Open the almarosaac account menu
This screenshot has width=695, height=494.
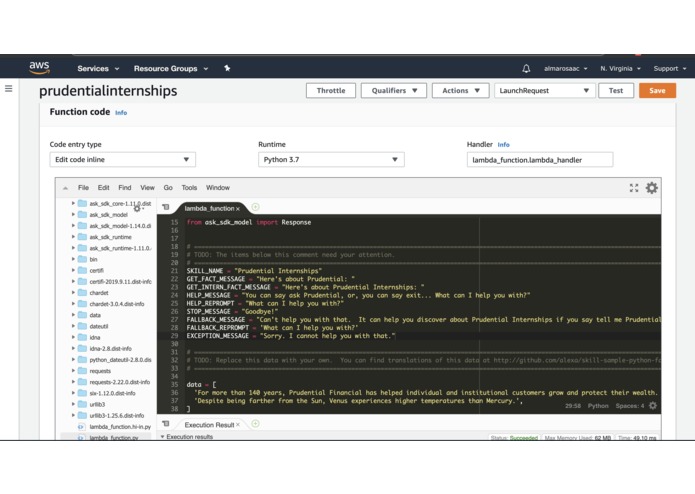pos(566,69)
